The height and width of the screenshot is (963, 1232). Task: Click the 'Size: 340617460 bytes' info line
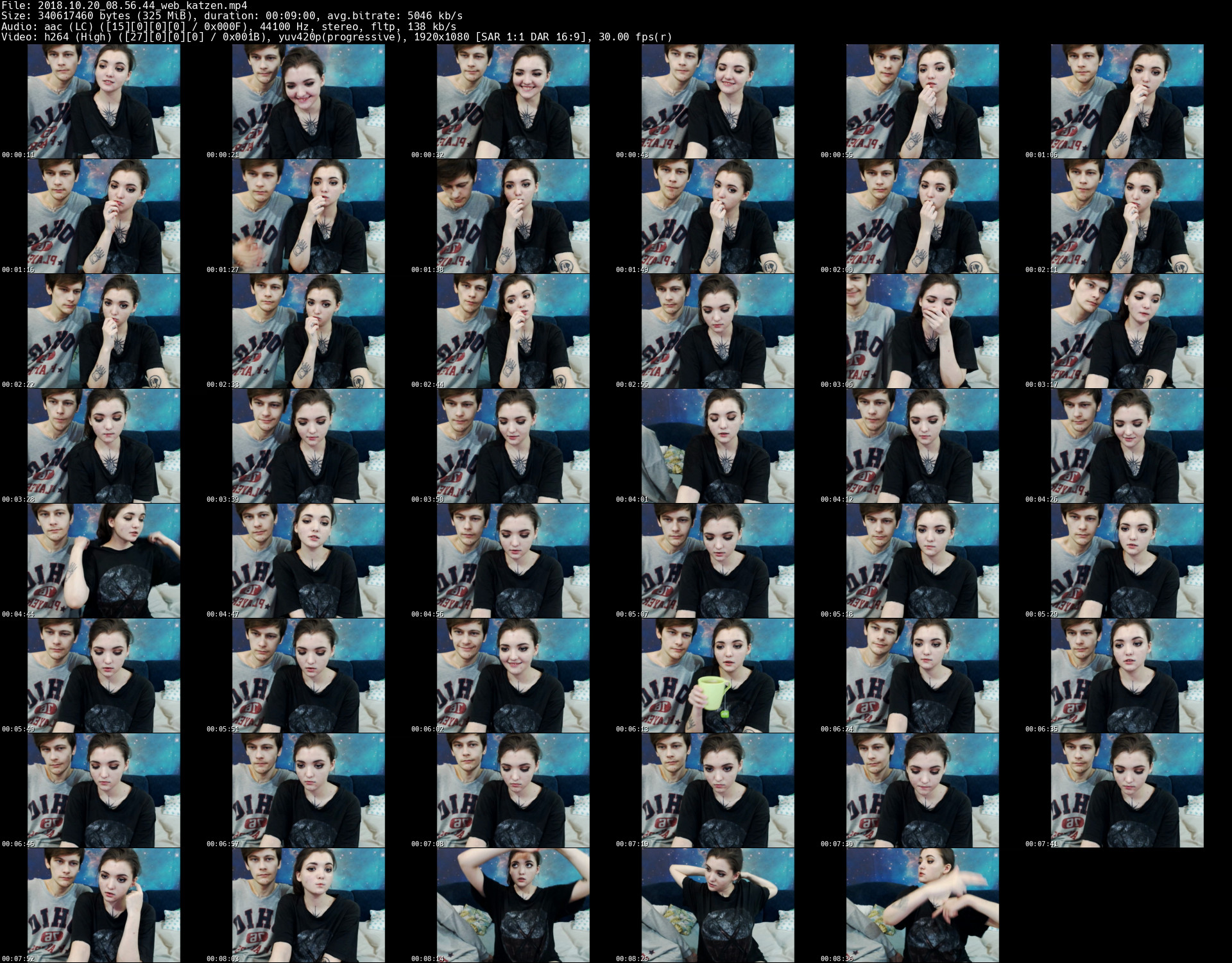click(232, 16)
